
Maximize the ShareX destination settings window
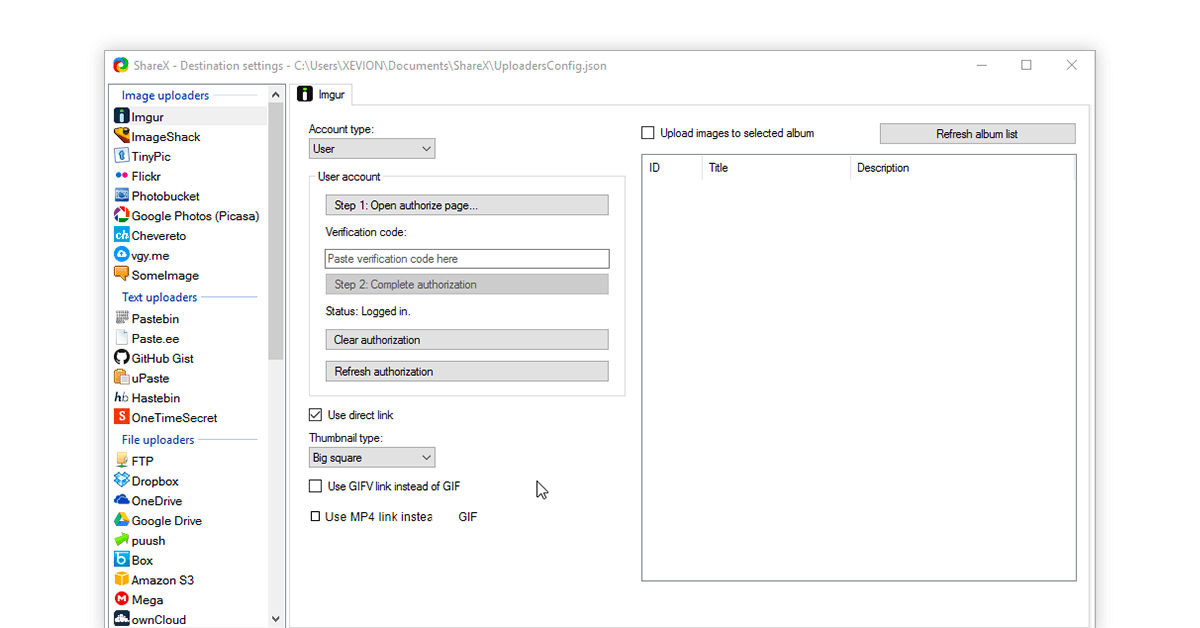click(1026, 65)
